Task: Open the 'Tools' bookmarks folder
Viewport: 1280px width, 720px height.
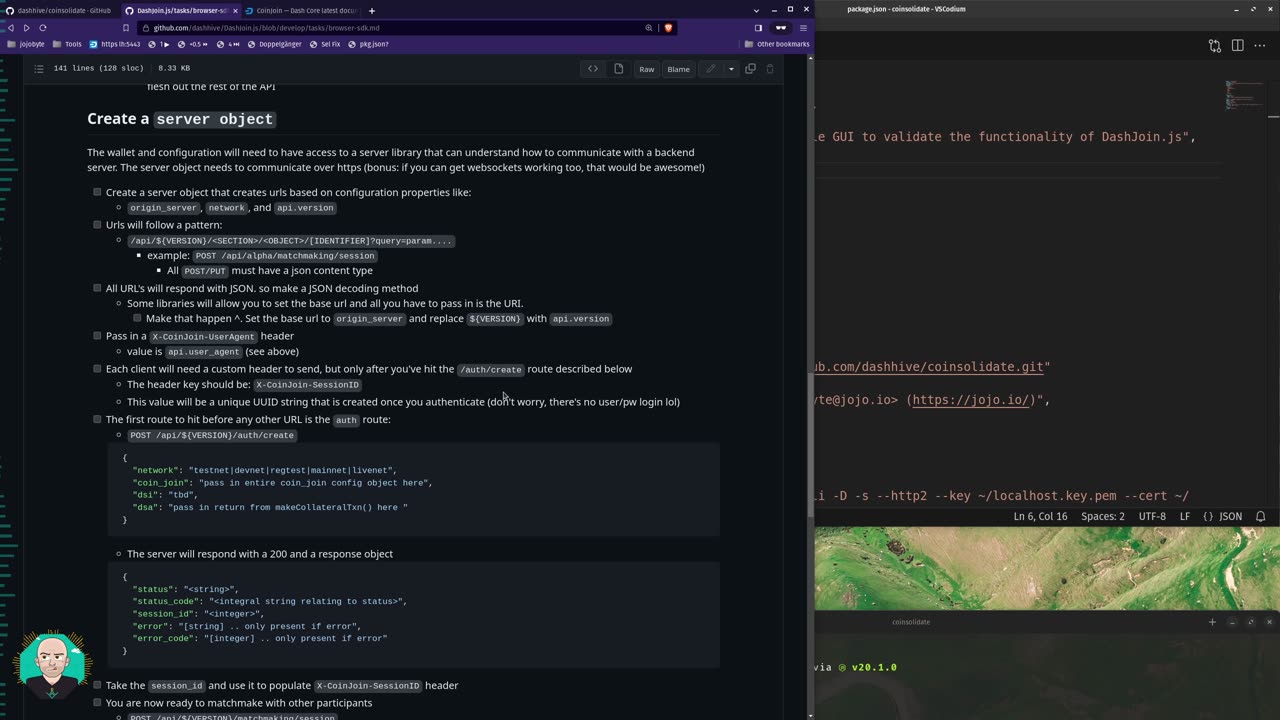Action: click(67, 44)
